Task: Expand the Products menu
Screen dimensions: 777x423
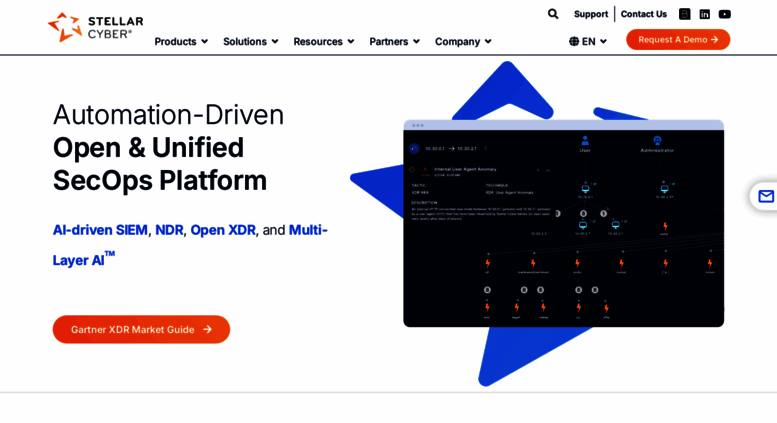Action: pyautogui.click(x=181, y=42)
